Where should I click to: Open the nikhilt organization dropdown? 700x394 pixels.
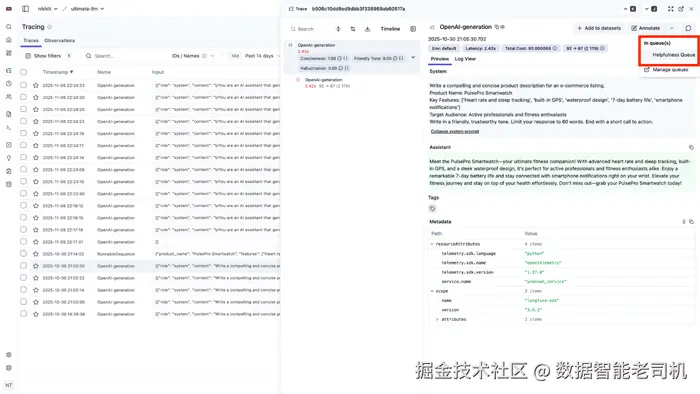[x=47, y=8]
